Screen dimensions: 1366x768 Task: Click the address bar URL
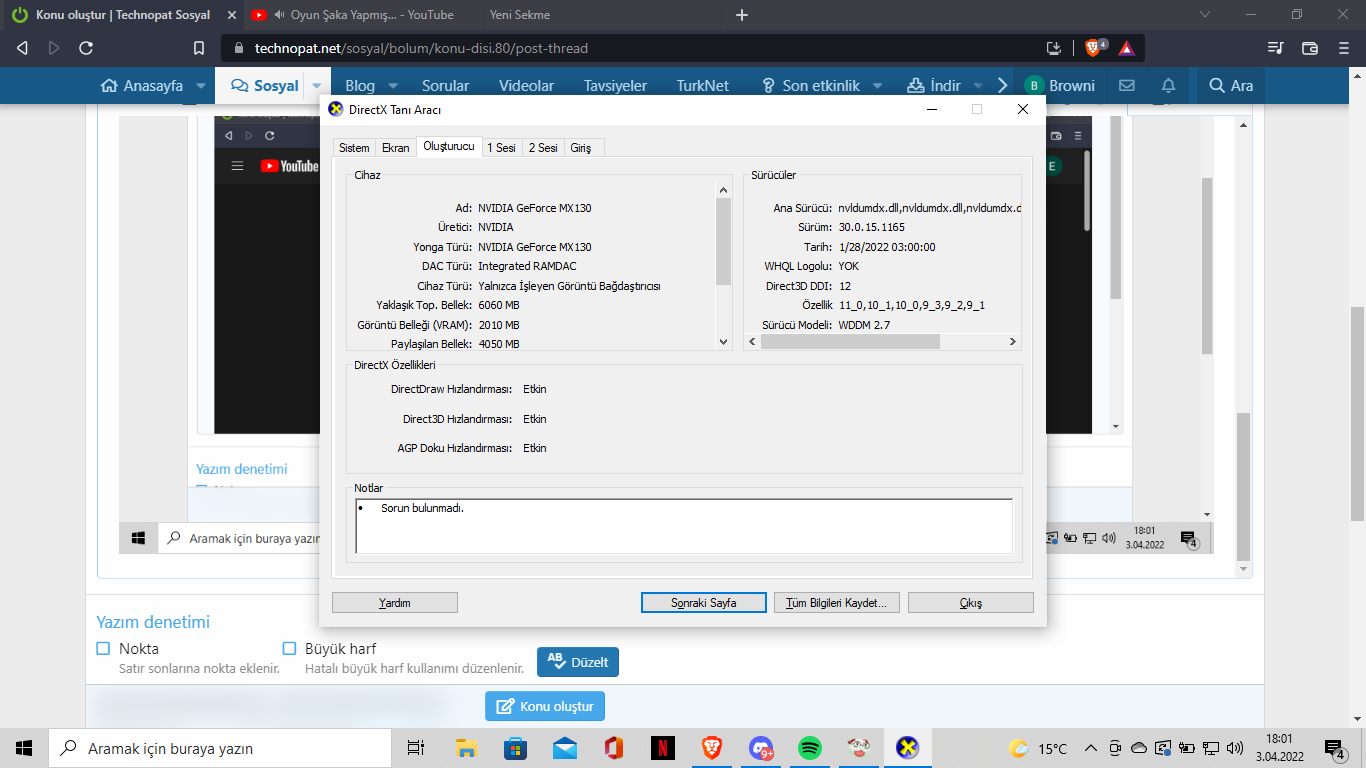(x=421, y=48)
